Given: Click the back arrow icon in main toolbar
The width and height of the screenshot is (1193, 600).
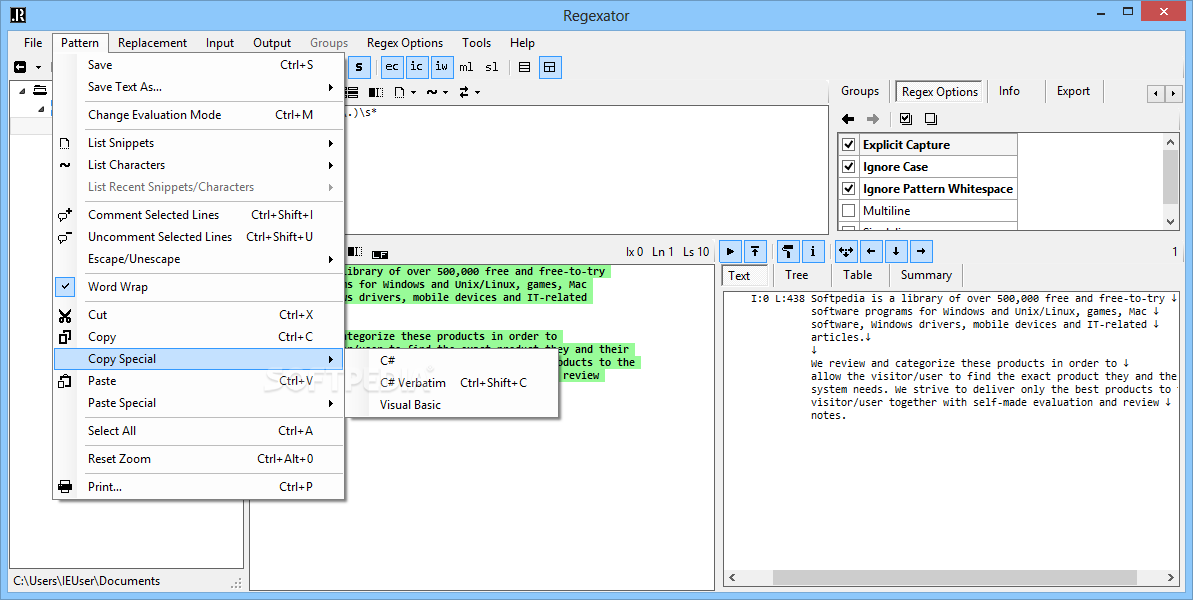Looking at the screenshot, I should click(20, 67).
